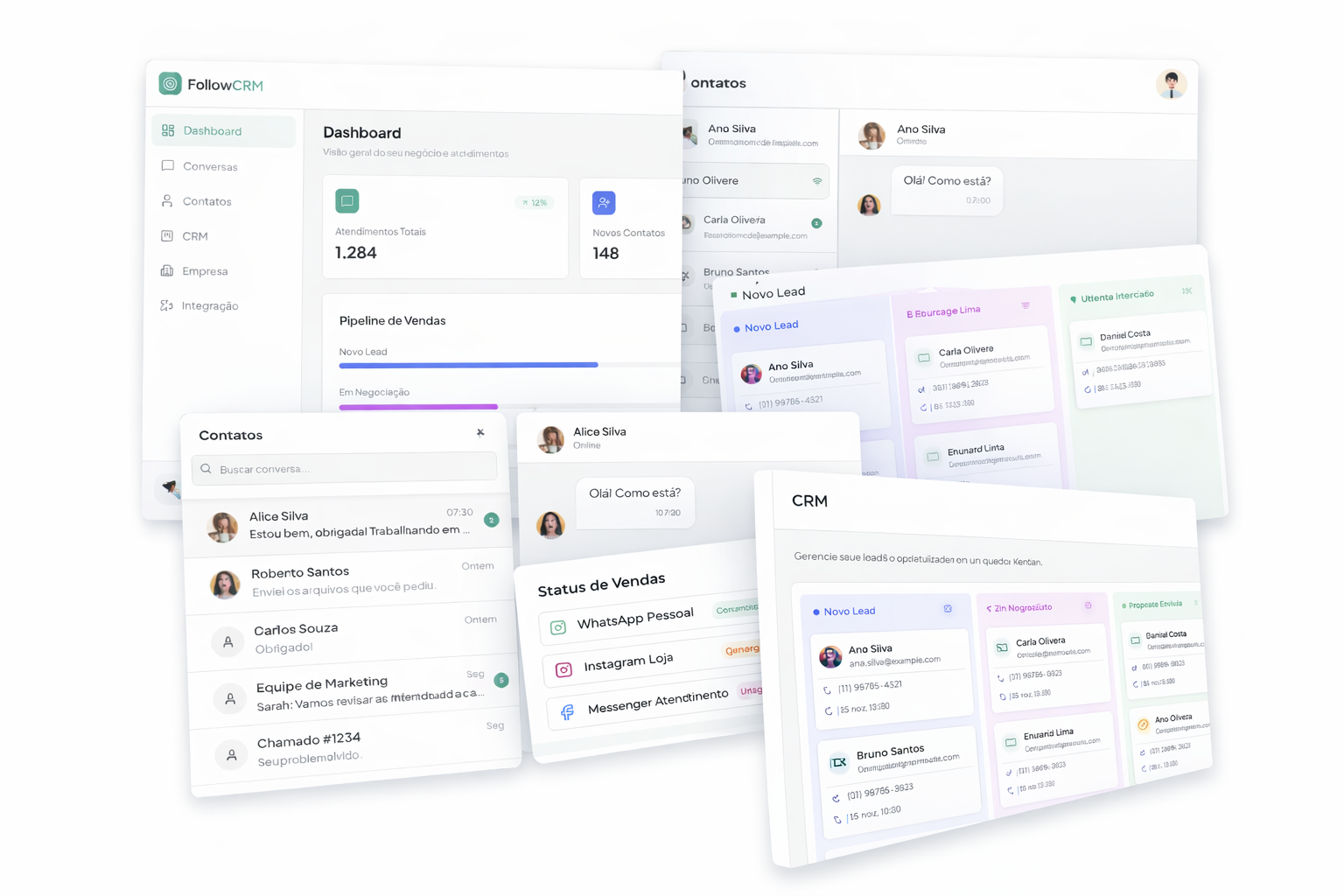
Task: Click the Empresa building icon
Action: (167, 271)
